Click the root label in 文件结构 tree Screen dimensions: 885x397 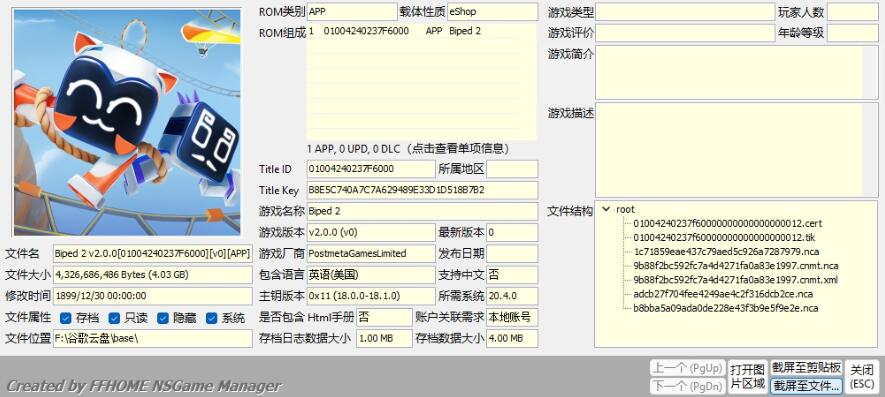click(625, 209)
